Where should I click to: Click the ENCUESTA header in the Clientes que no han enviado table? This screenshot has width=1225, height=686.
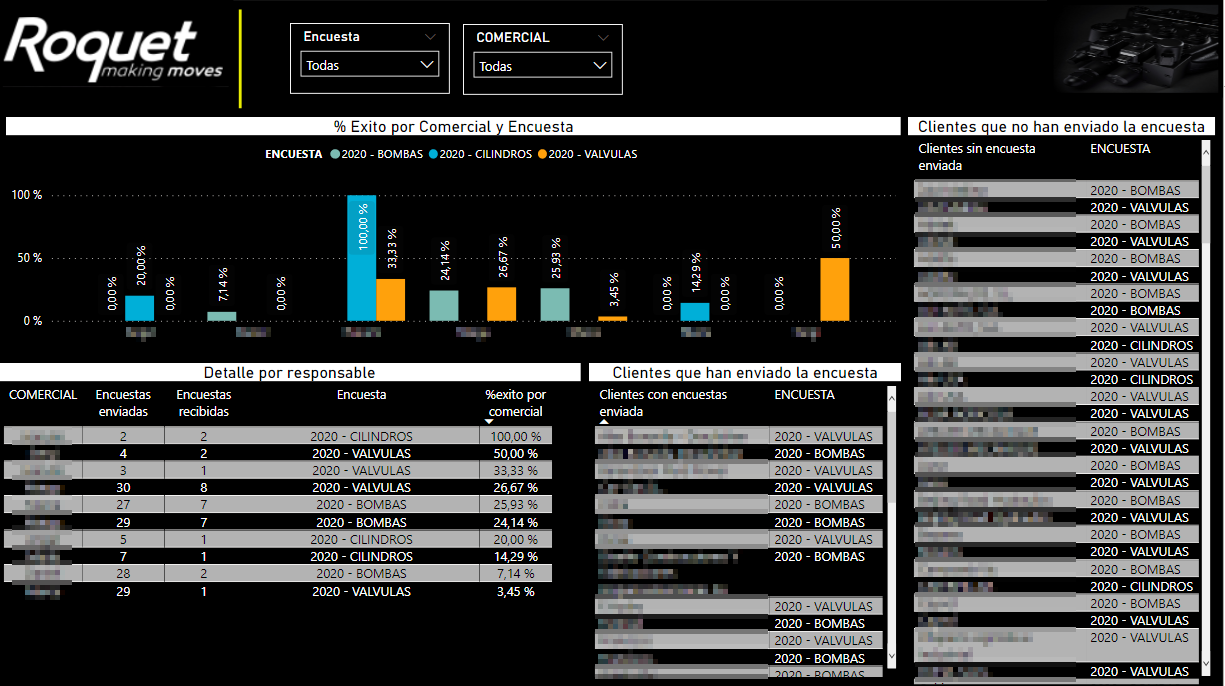coord(1120,149)
